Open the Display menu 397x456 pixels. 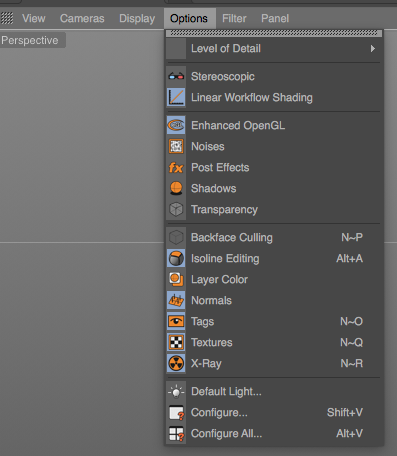coord(137,18)
